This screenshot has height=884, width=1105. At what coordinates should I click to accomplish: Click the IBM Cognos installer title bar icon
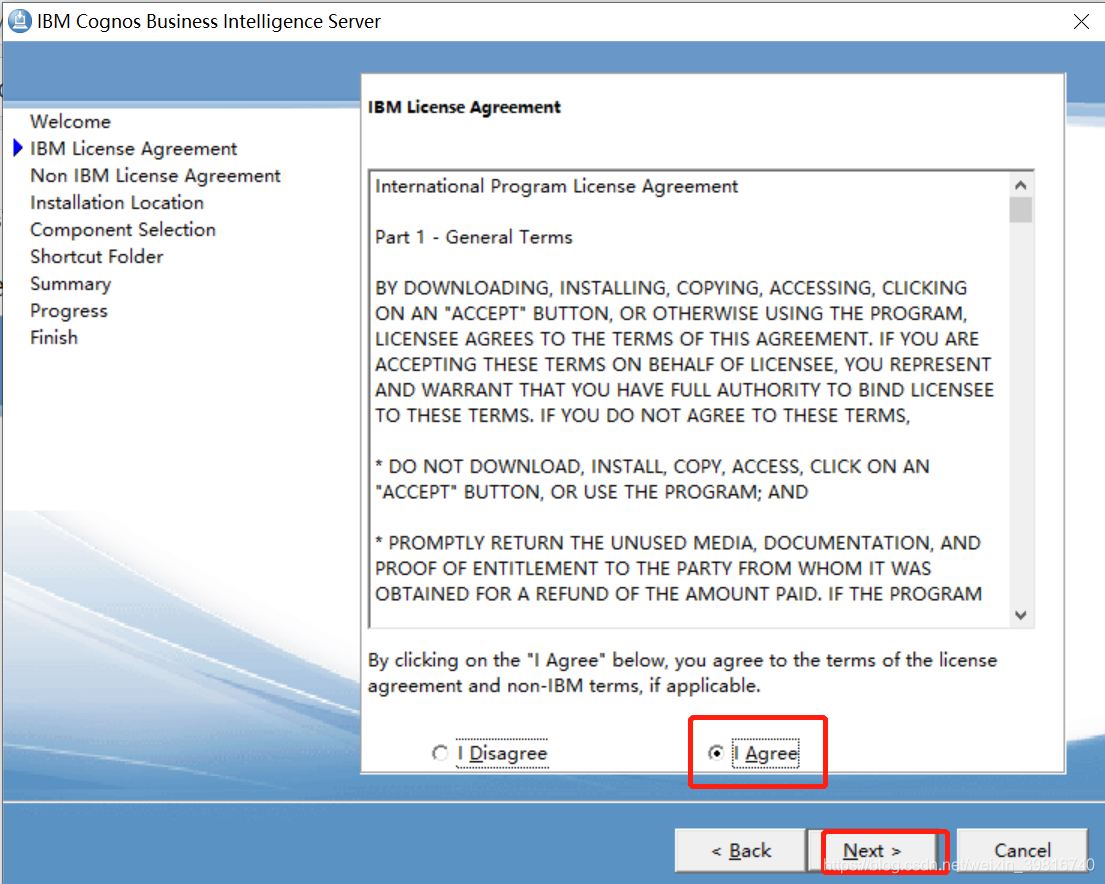(20, 20)
